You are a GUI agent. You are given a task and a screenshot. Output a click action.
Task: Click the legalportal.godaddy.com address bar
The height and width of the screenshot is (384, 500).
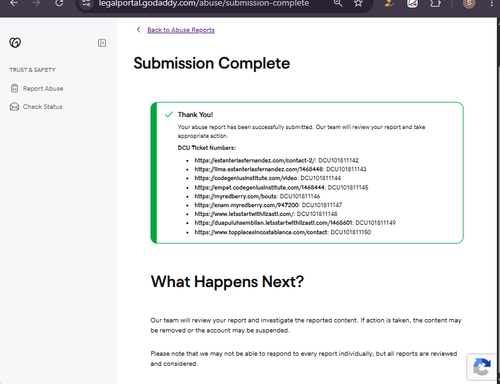point(204,4)
